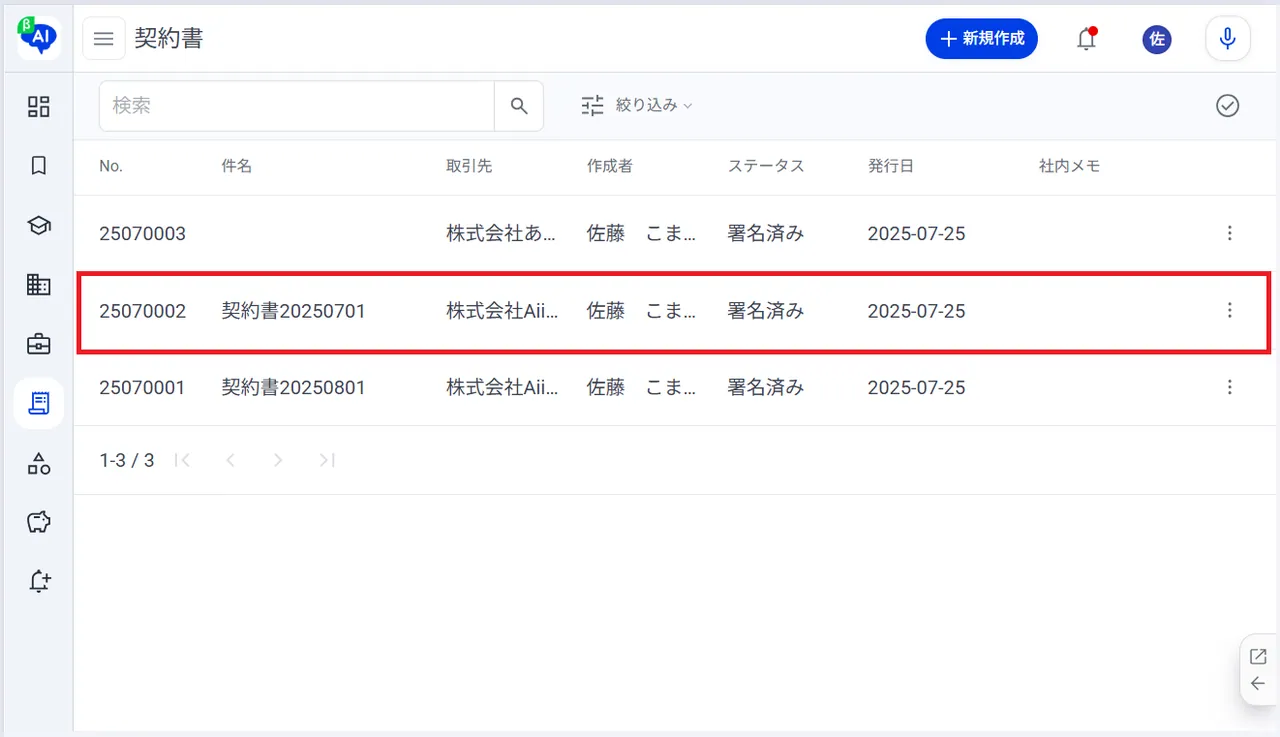Image resolution: width=1280 pixels, height=737 pixels.
Task: Click the 作成者 column header
Action: tap(610, 167)
